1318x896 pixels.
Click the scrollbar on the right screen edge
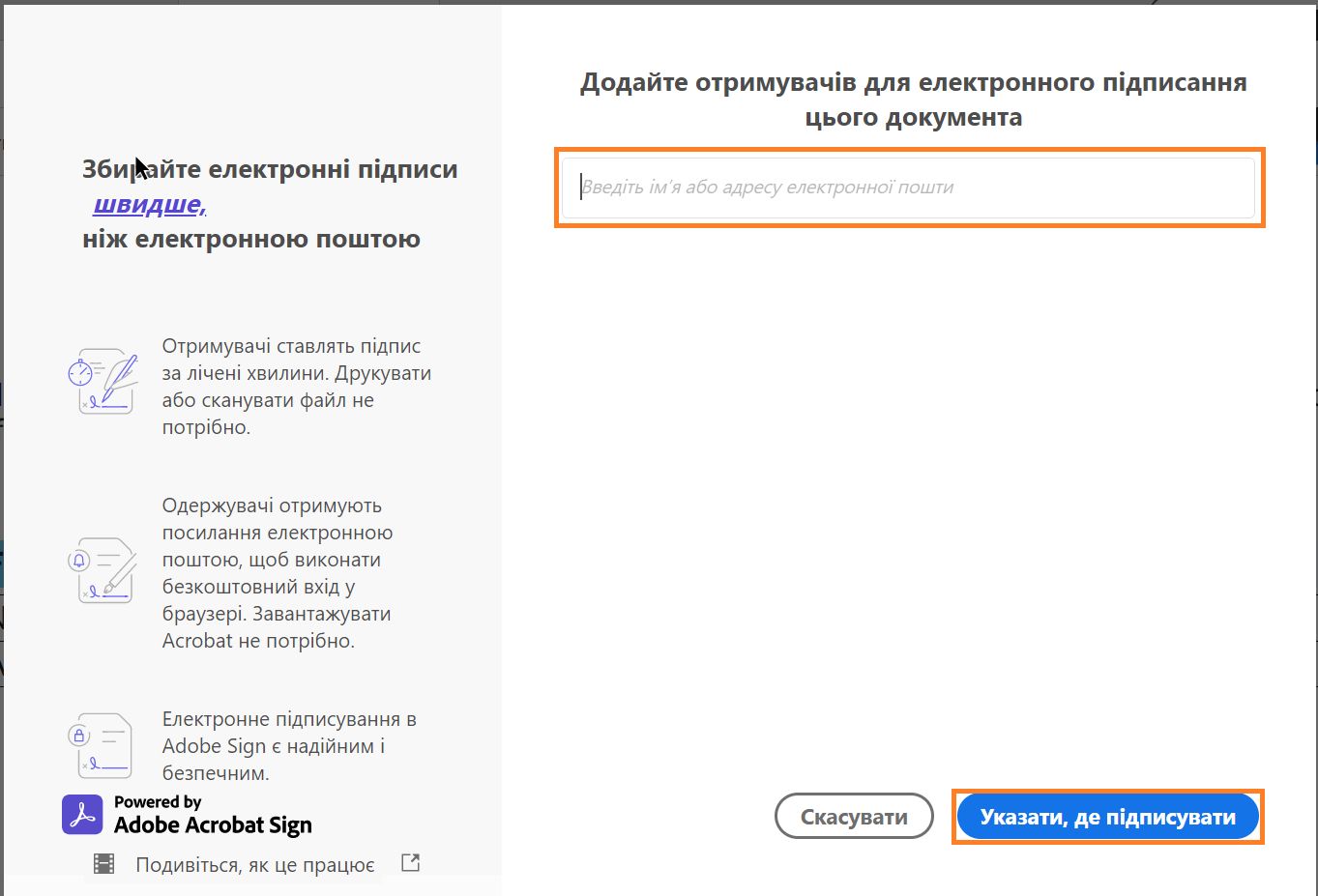[1313, 387]
